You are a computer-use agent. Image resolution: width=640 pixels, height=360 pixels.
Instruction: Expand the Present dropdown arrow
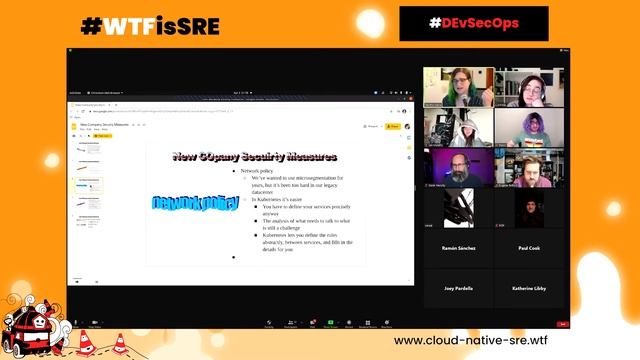coord(382,127)
